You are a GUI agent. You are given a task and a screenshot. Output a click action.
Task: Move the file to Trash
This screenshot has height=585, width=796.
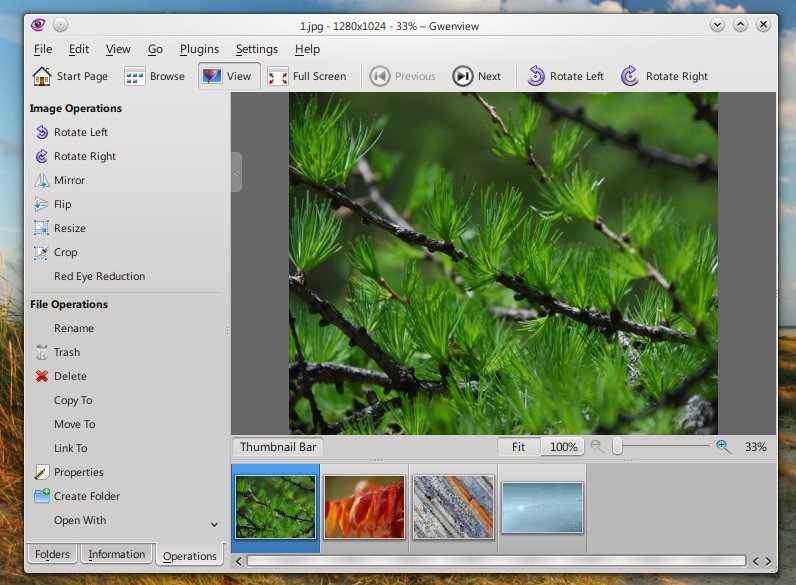tap(57, 352)
